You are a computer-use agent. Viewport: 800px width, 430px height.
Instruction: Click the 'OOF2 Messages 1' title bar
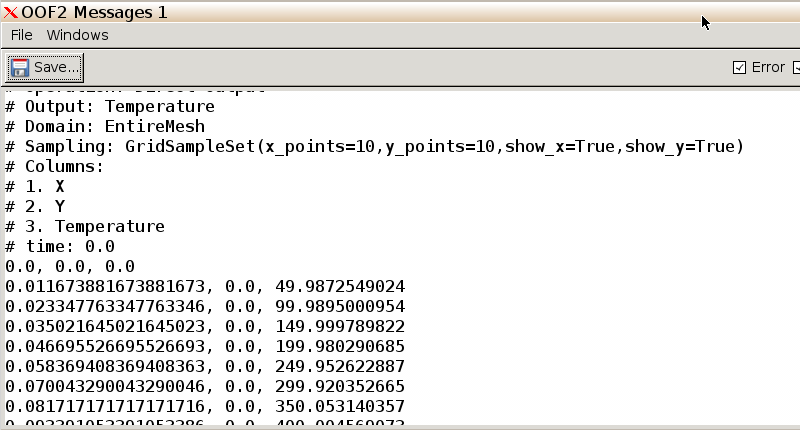400,12
